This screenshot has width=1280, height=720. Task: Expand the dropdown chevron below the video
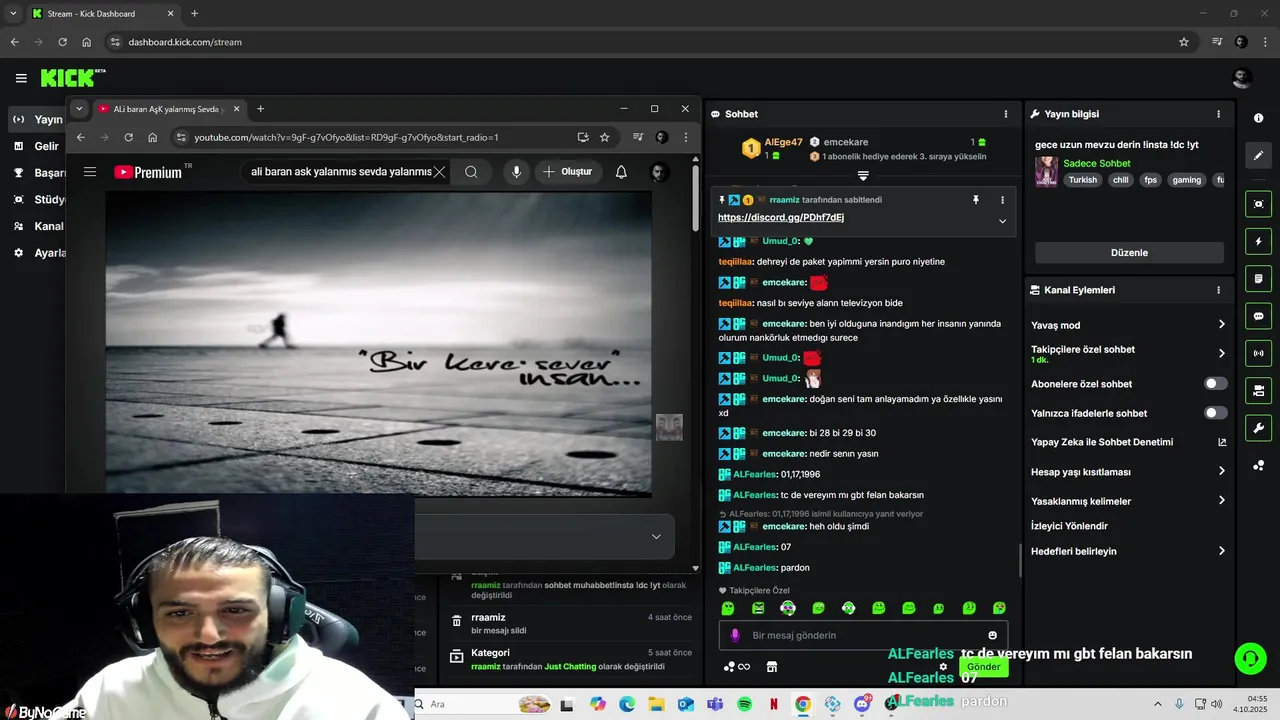(x=656, y=537)
